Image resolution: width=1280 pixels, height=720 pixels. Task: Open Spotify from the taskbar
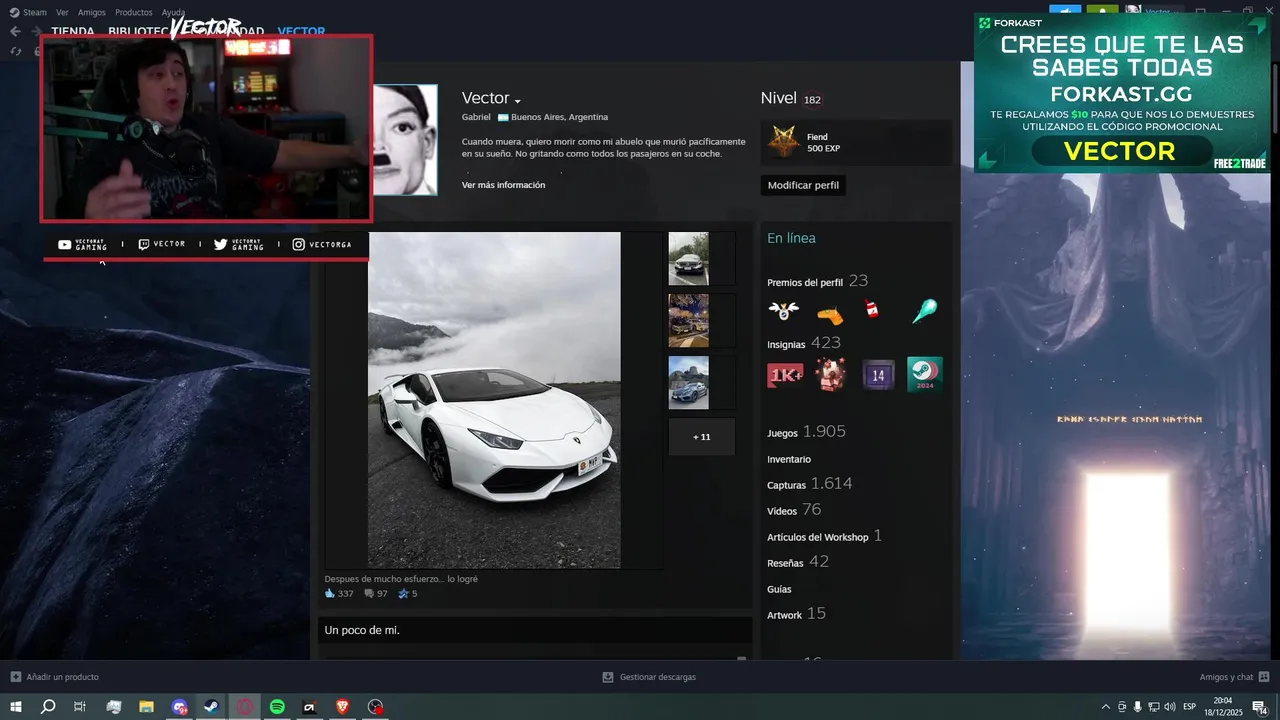(x=277, y=707)
